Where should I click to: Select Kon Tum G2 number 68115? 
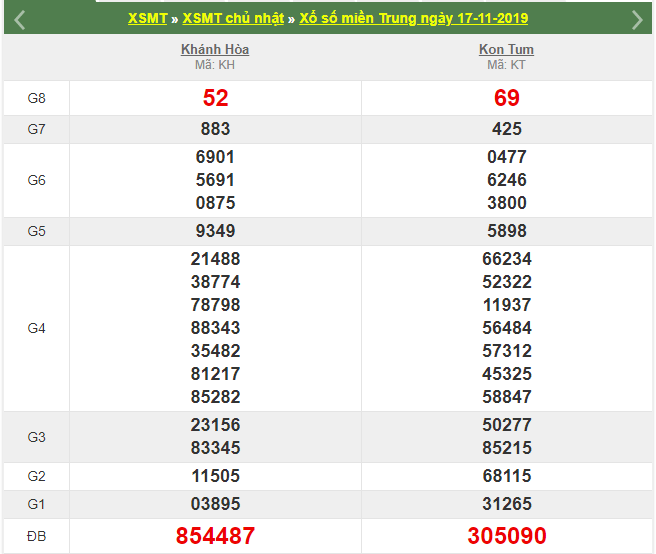coord(507,476)
